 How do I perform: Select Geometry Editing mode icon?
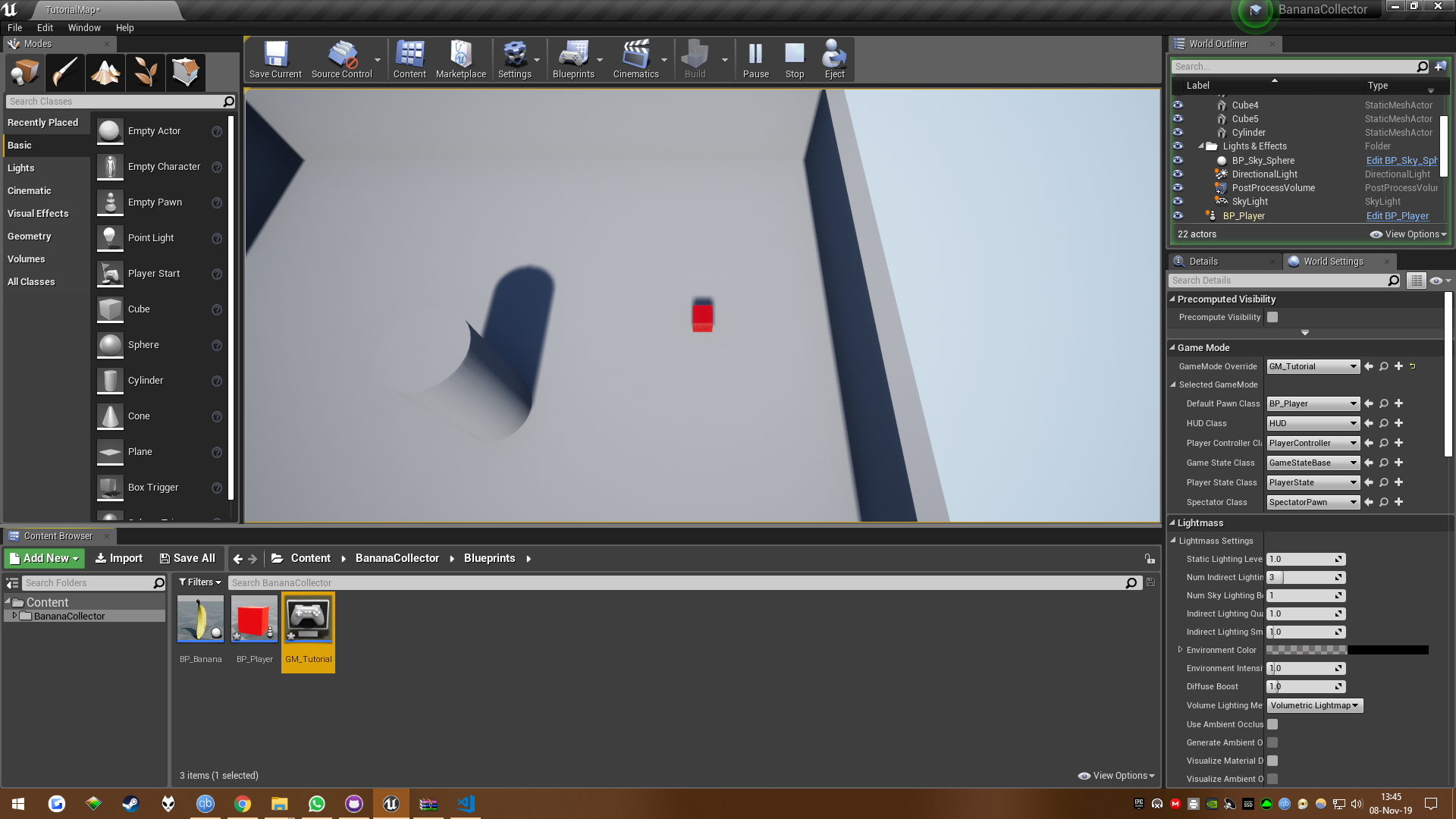(x=186, y=73)
